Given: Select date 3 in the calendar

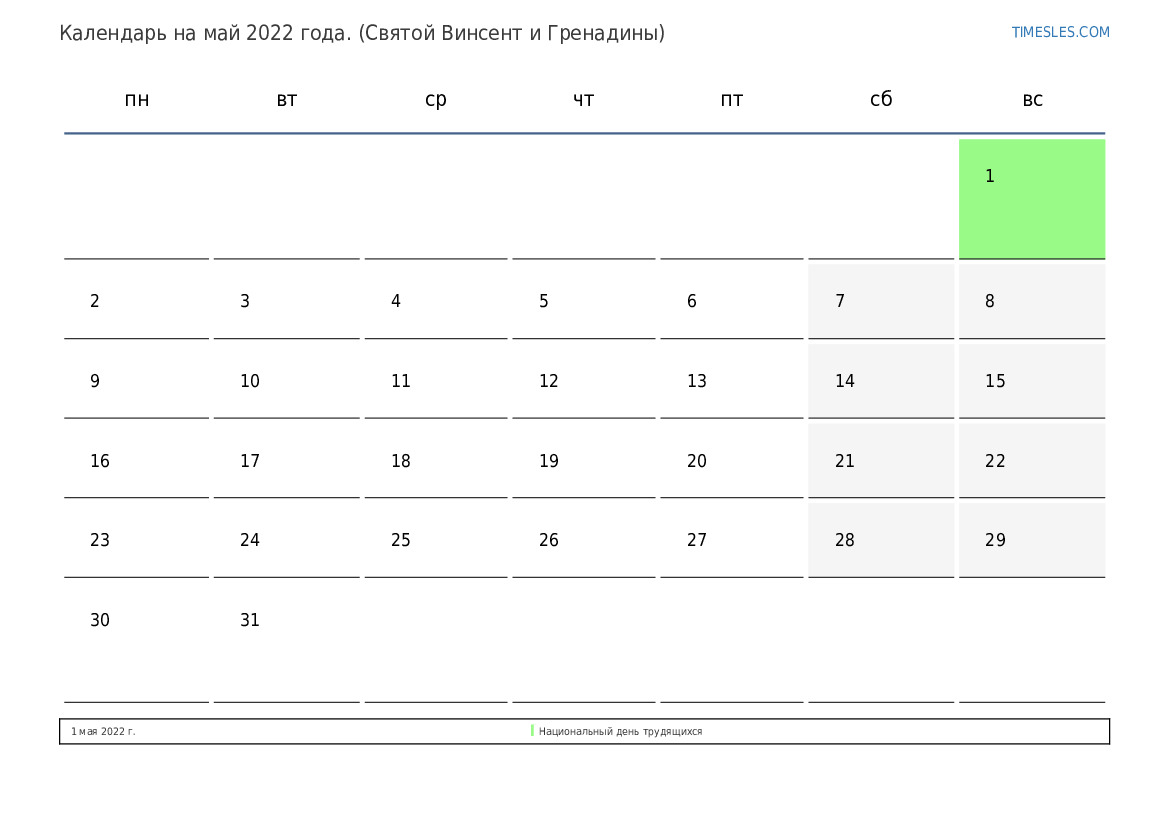Looking at the screenshot, I should [x=286, y=301].
